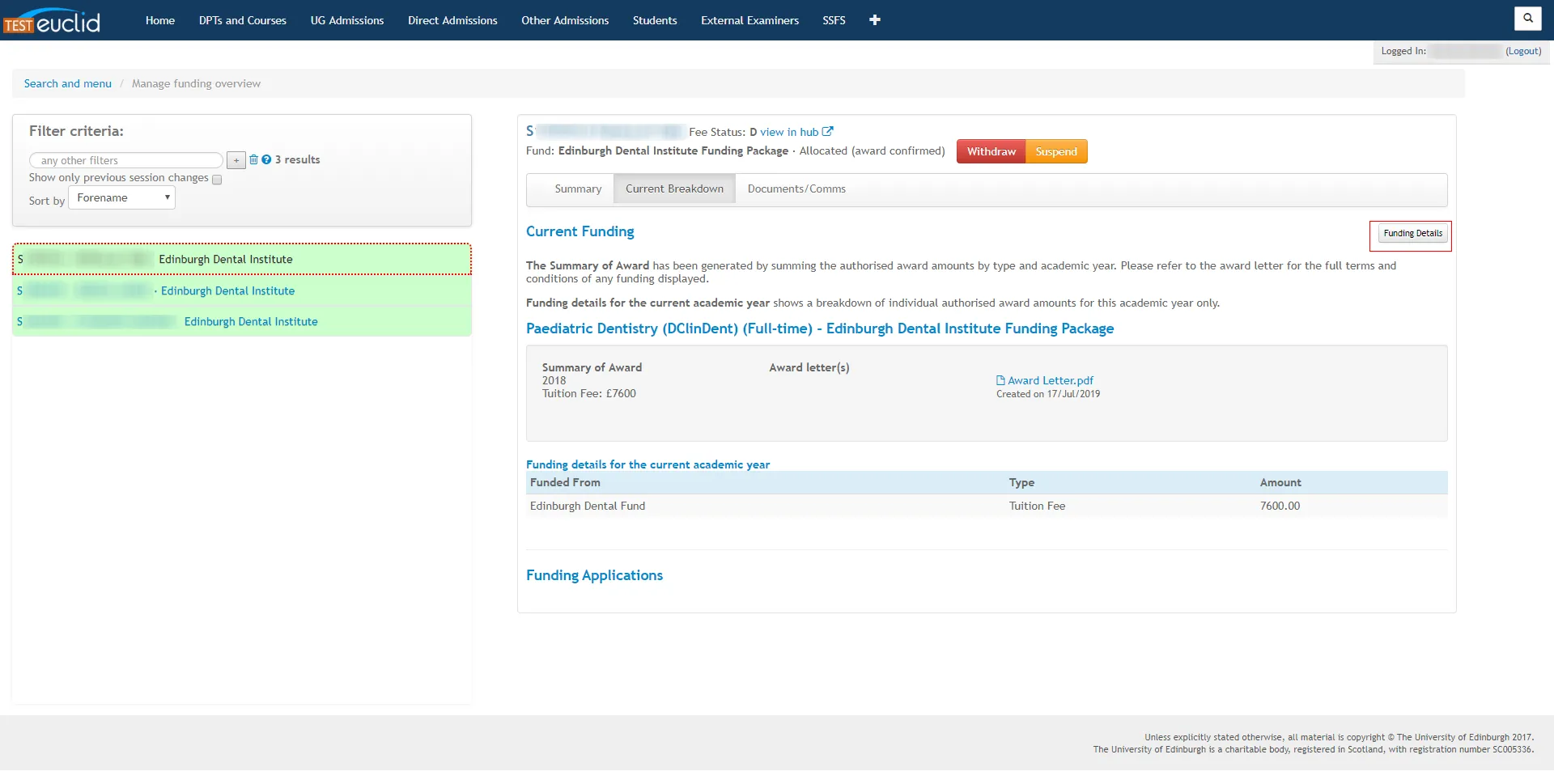This screenshot has height=784, width=1554.
Task: Open the Documents/Comms tab
Action: click(795, 189)
